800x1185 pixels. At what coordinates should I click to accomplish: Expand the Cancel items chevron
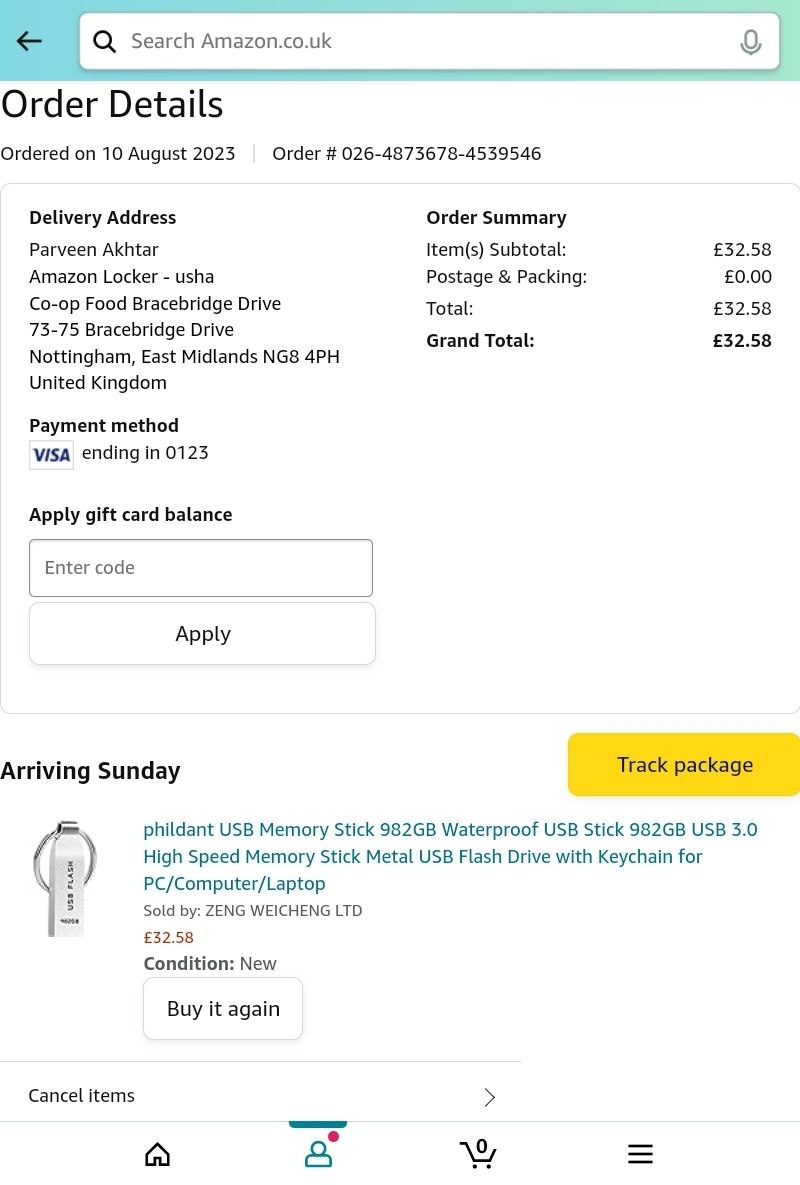click(490, 1097)
